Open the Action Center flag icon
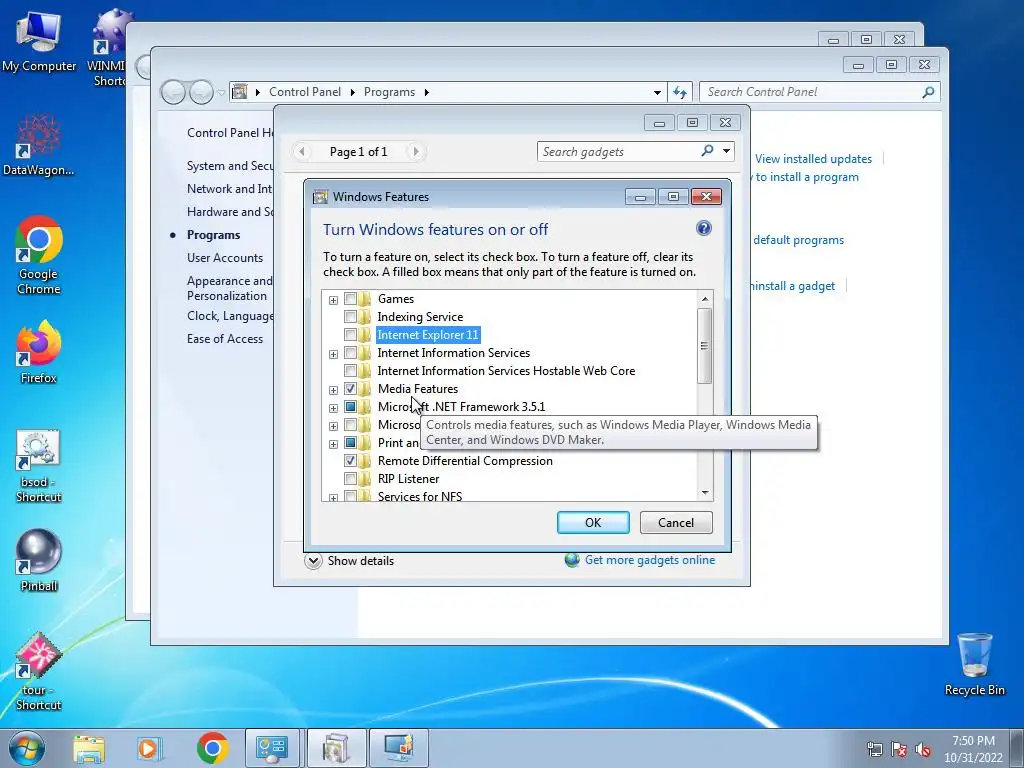Screen dimensions: 1024x768 pyautogui.click(x=899, y=749)
